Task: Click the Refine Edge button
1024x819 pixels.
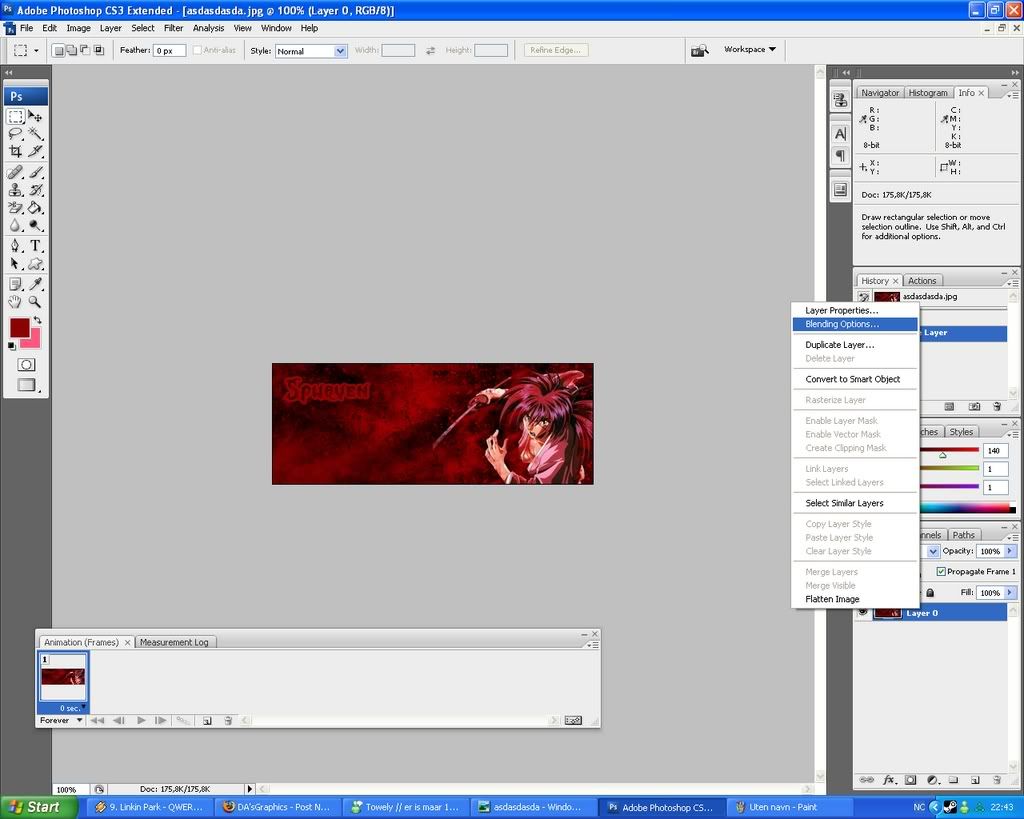Action: (556, 50)
